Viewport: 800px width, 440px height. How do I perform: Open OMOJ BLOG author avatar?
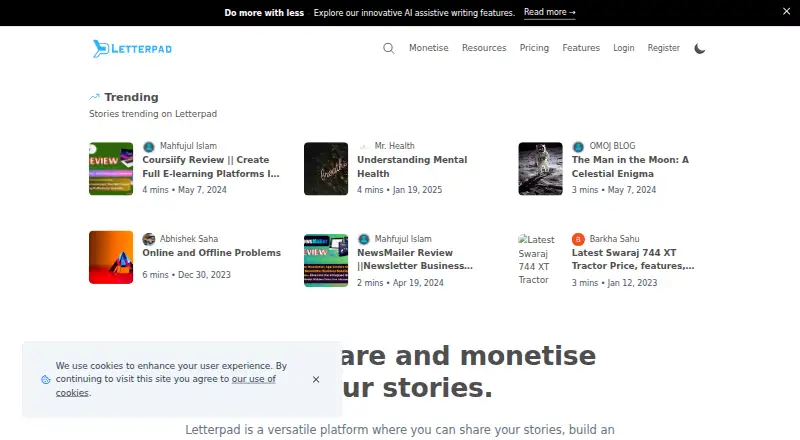578,146
